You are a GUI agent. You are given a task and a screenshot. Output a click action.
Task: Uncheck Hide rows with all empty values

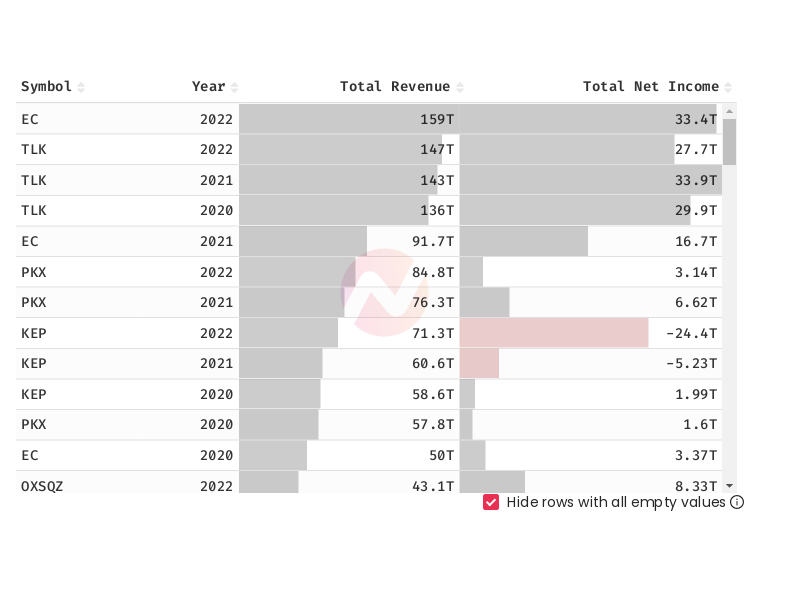click(x=491, y=502)
